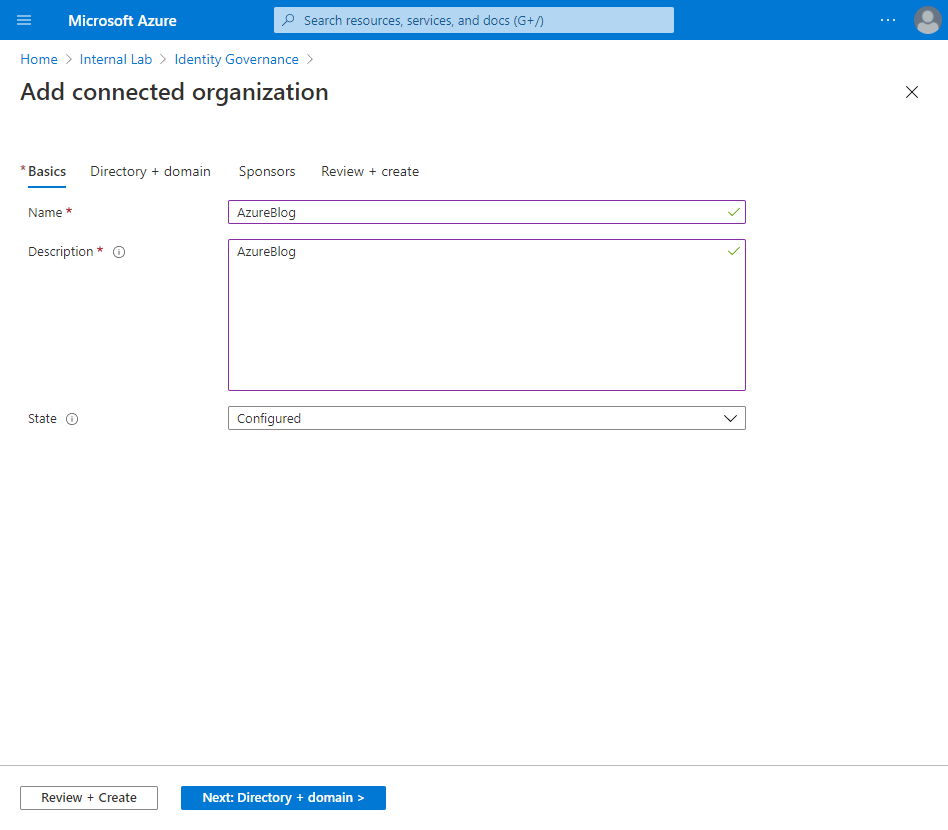Click the Microsoft Azure logo
The image size is (948, 830).
click(x=121, y=20)
